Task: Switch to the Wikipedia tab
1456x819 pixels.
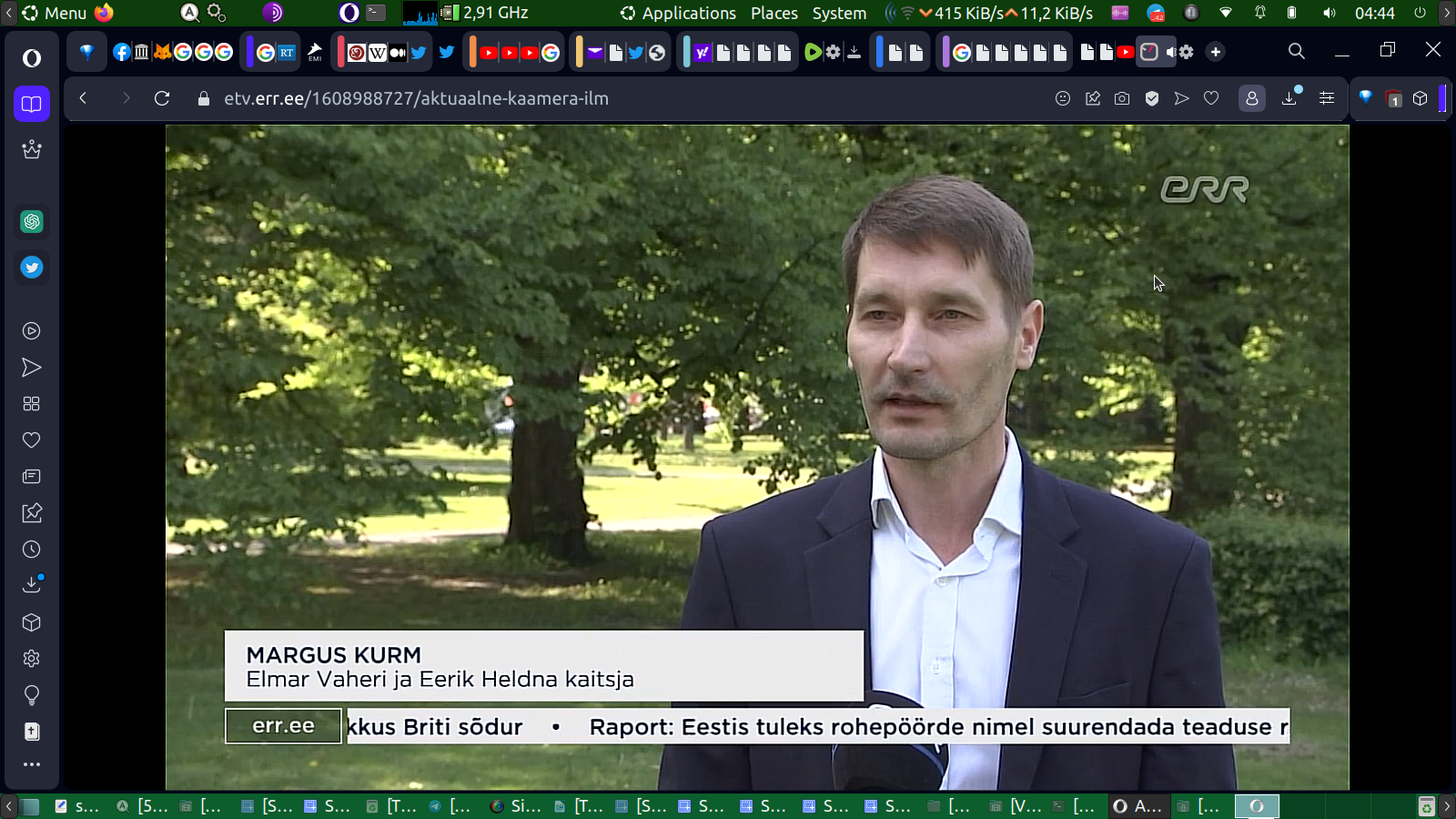Action: [x=377, y=52]
